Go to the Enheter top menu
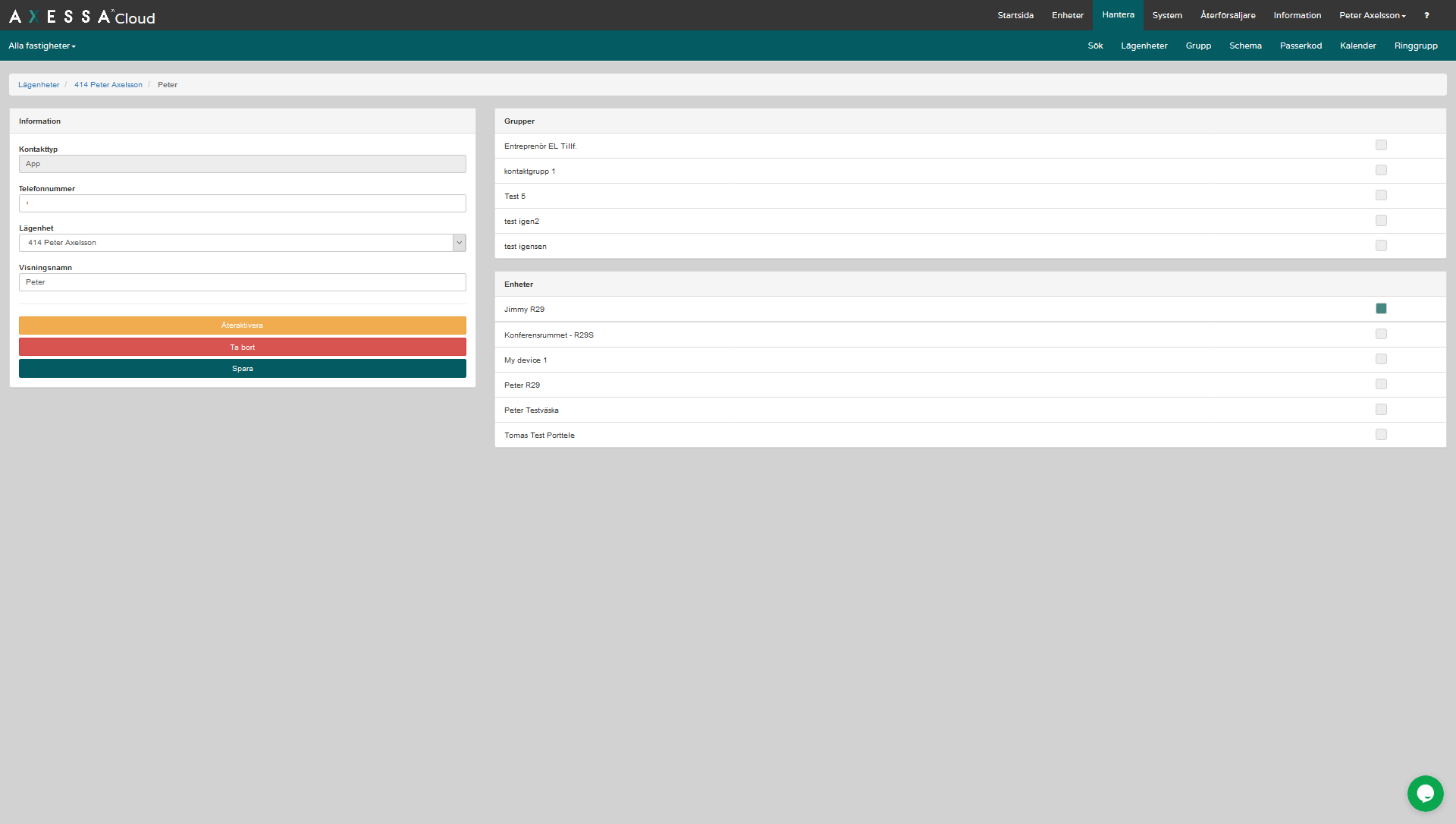1456x824 pixels. tap(1067, 15)
